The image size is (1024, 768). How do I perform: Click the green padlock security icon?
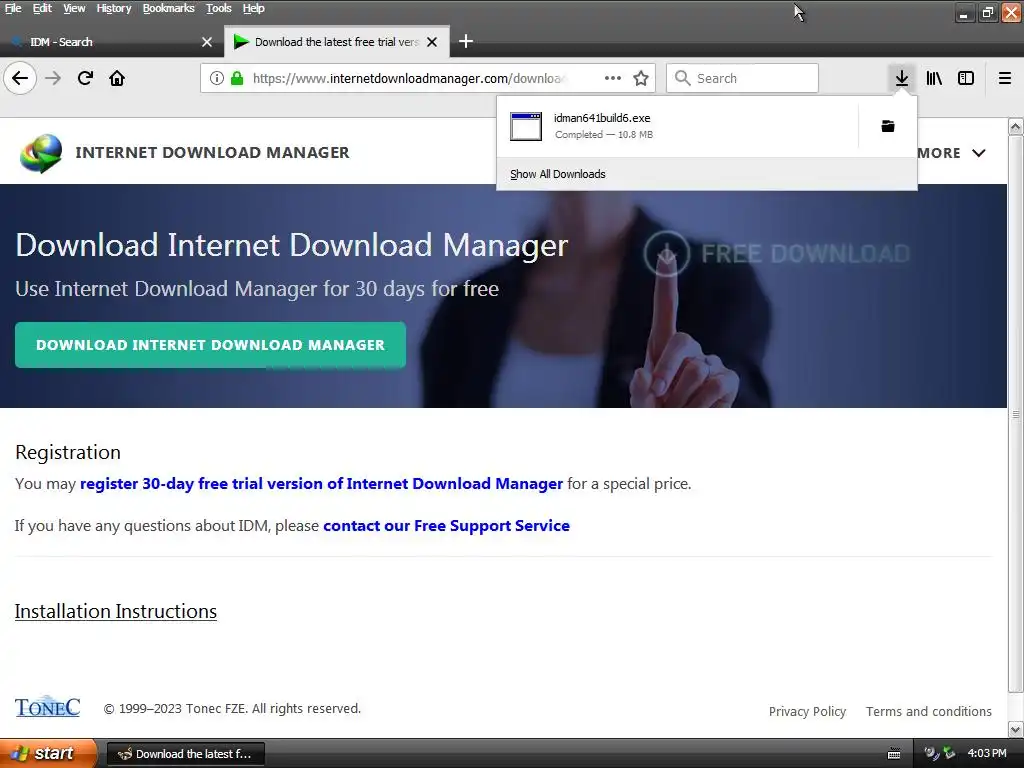click(x=237, y=78)
